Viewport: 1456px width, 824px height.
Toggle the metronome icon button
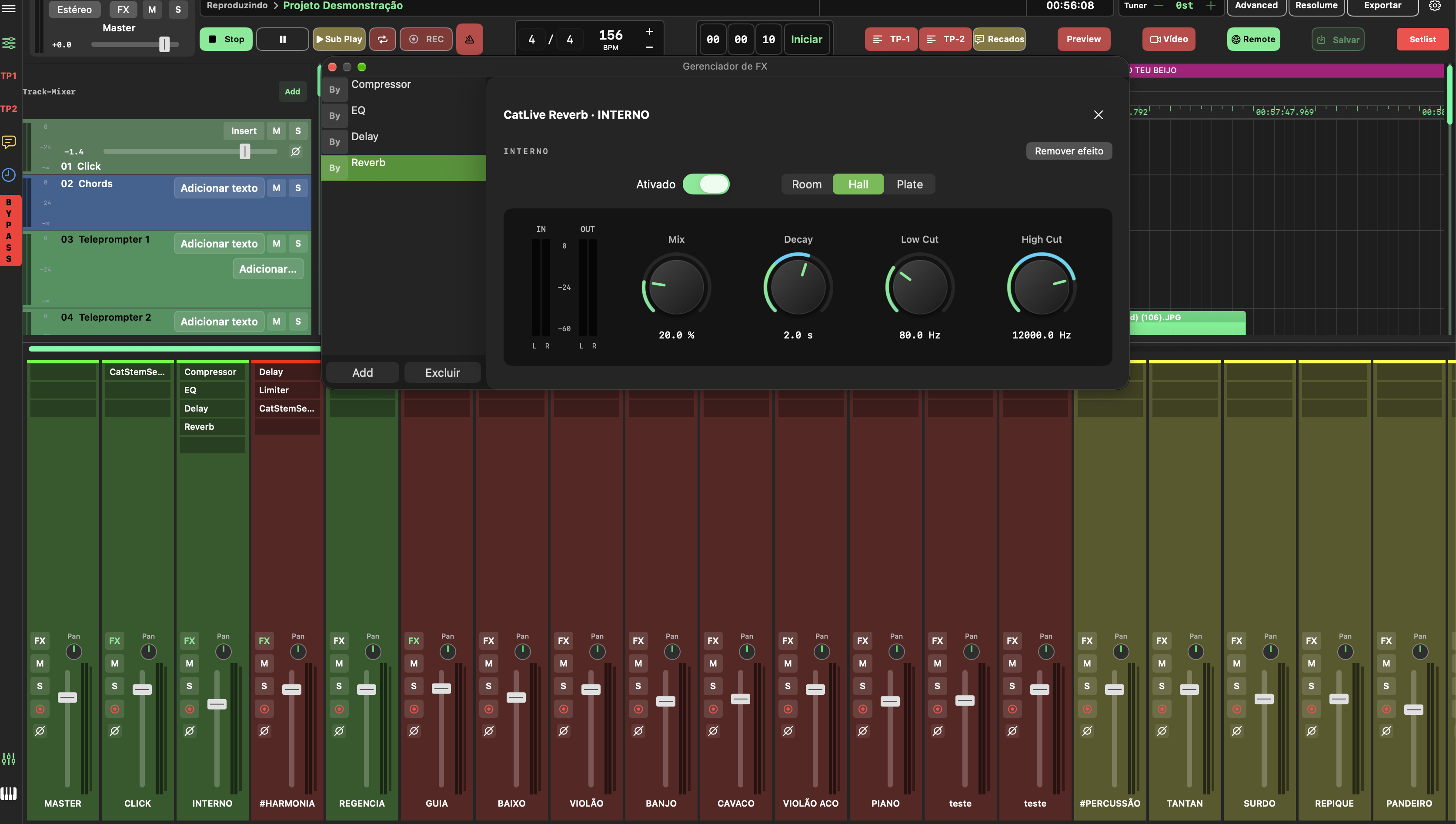click(469, 39)
